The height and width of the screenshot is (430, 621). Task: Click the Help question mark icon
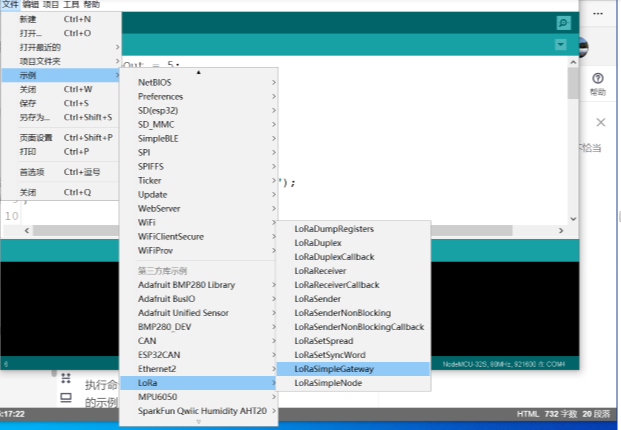pyautogui.click(x=598, y=78)
